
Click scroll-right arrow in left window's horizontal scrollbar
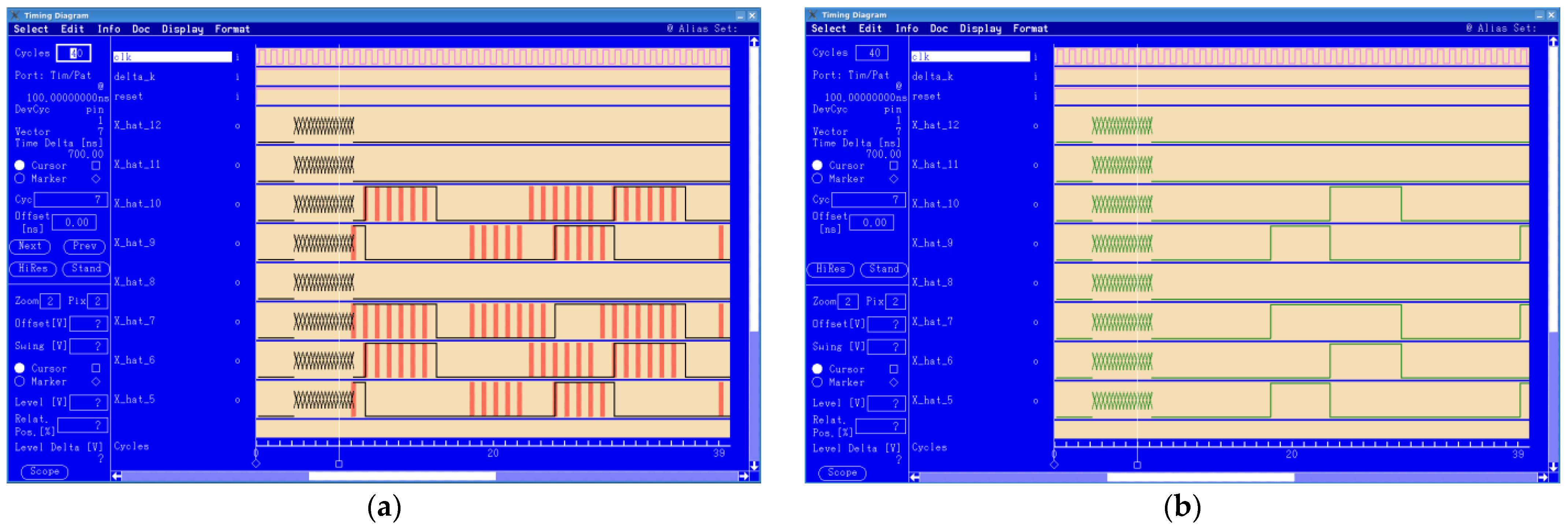coord(743,476)
